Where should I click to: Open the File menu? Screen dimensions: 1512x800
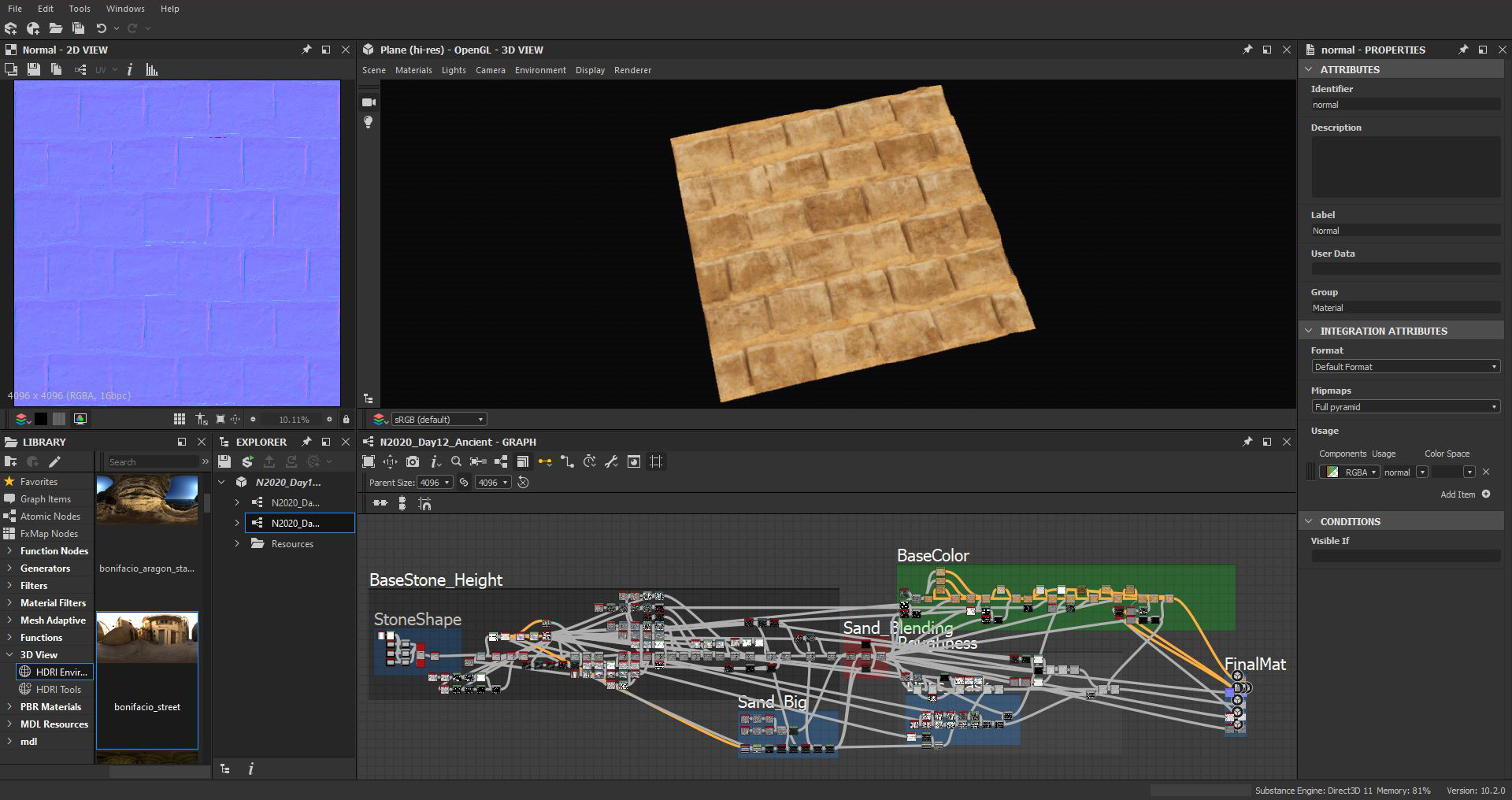pyautogui.click(x=15, y=9)
